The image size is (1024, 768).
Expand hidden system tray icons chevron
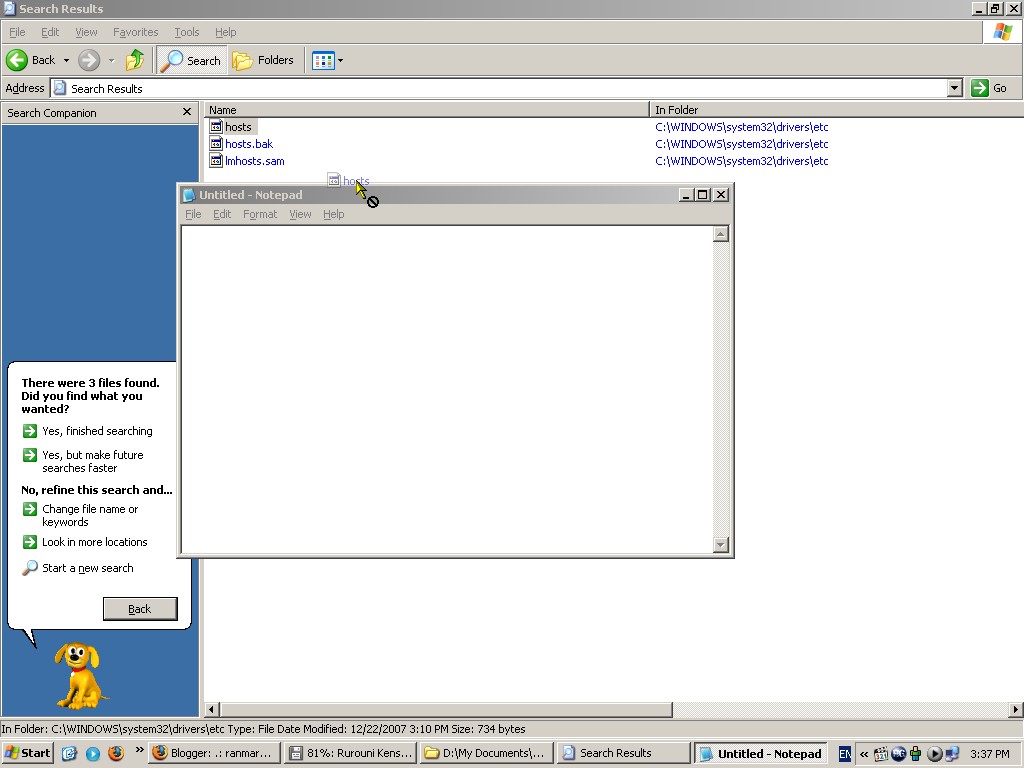coord(864,754)
